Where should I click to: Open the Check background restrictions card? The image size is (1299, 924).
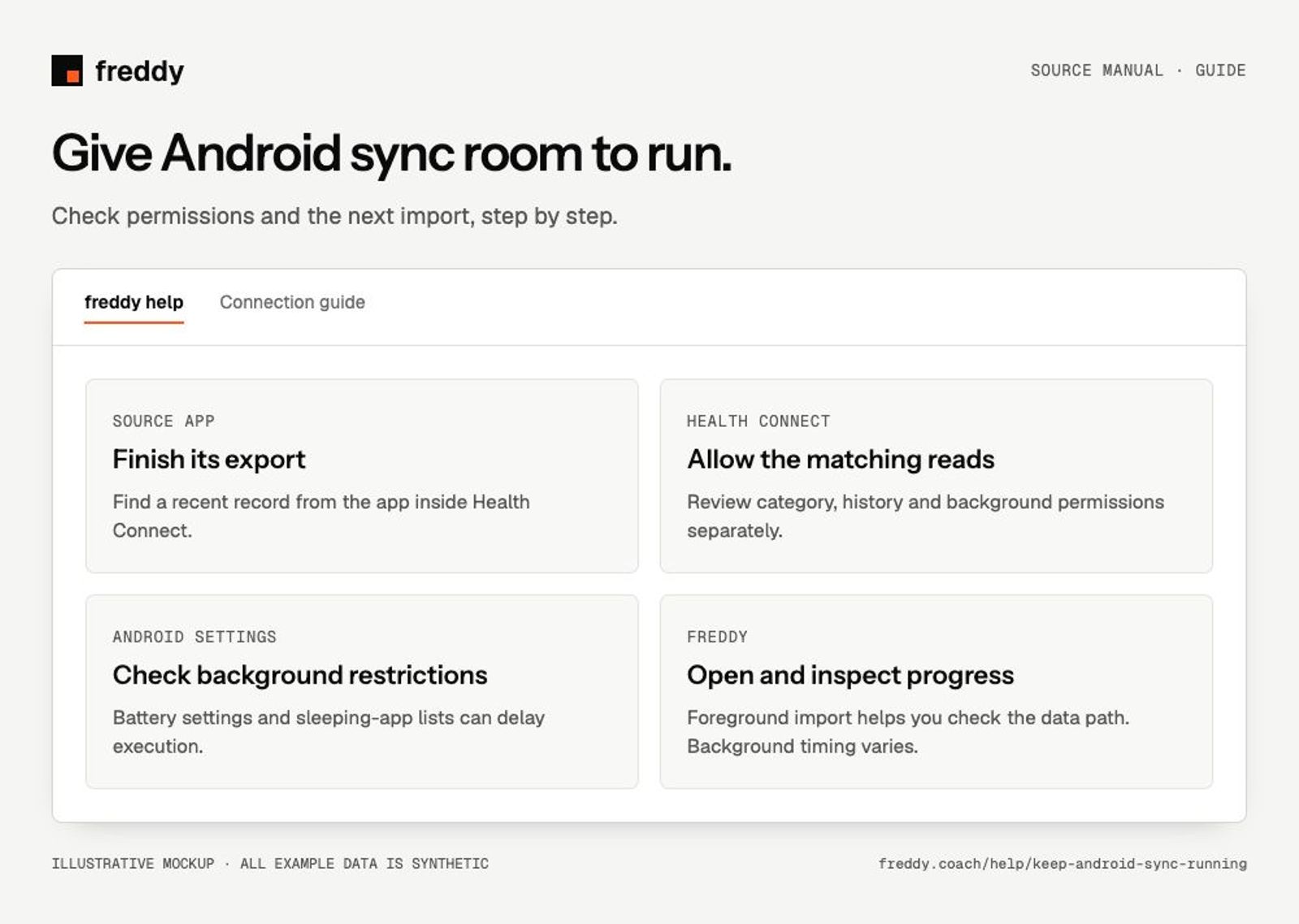click(362, 691)
